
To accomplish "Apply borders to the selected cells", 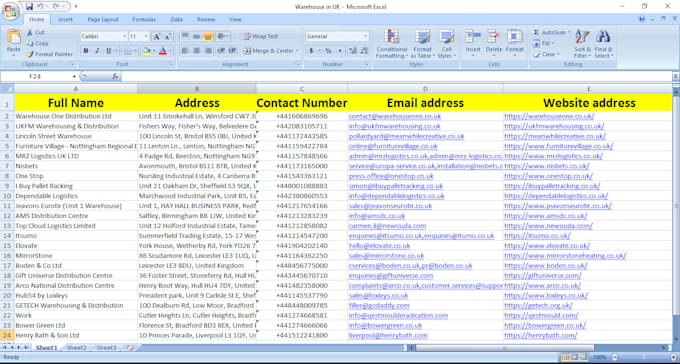I will coord(128,51).
